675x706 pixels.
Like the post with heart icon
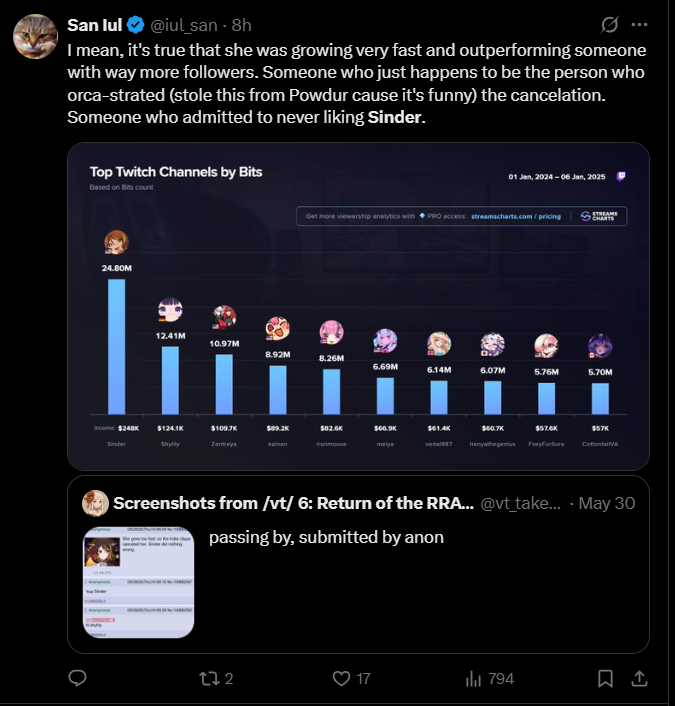pyautogui.click(x=341, y=678)
